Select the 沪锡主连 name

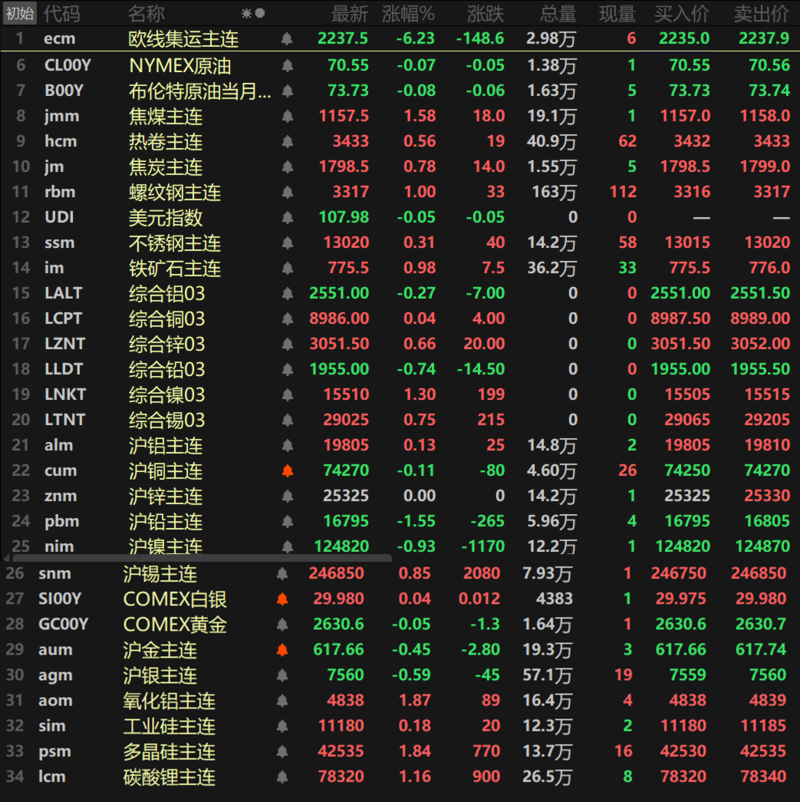tap(160, 574)
